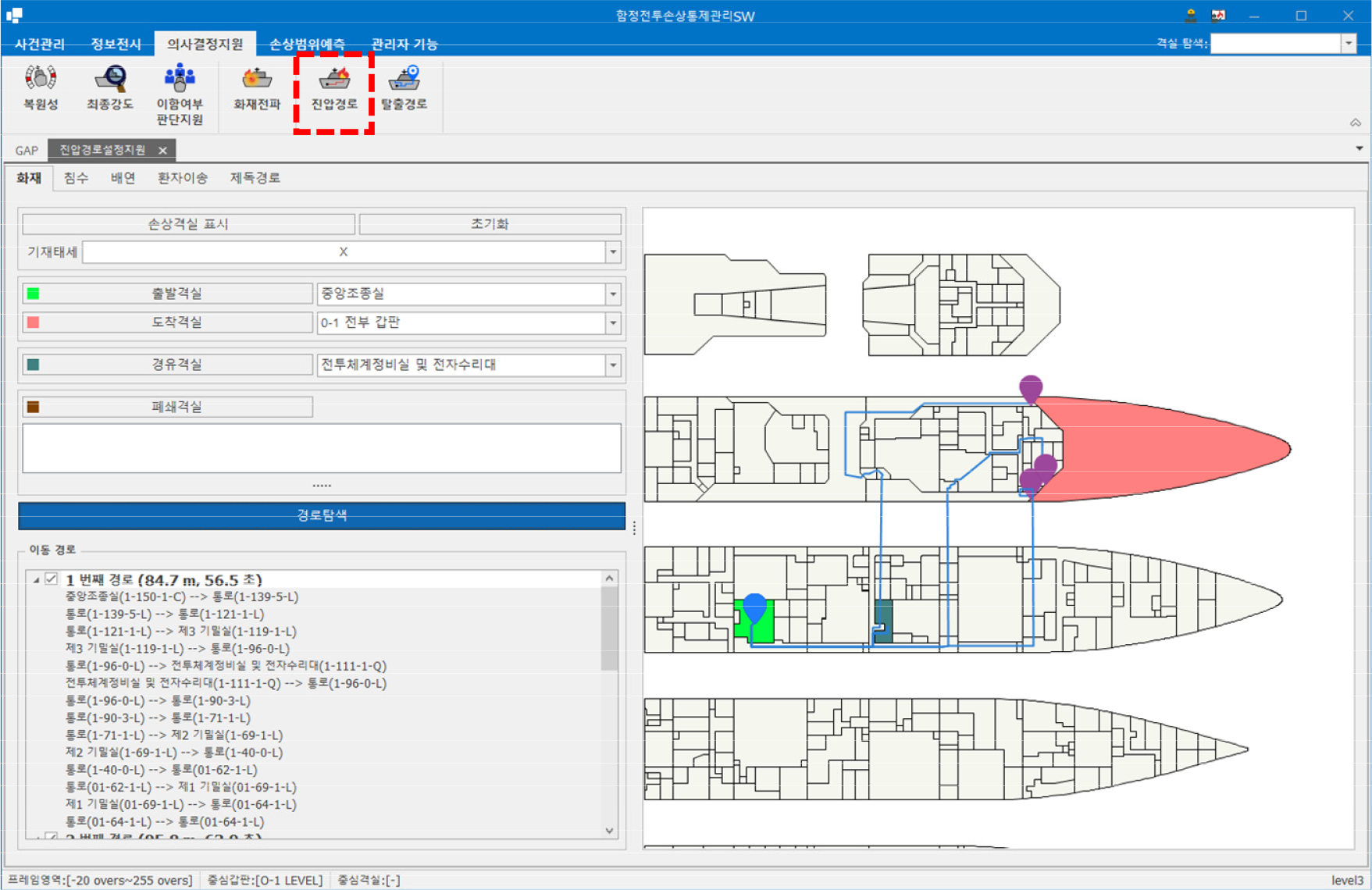This screenshot has width=1372, height=890.
Task: Click the pink 도착격실 color swatch
Action: click(33, 322)
